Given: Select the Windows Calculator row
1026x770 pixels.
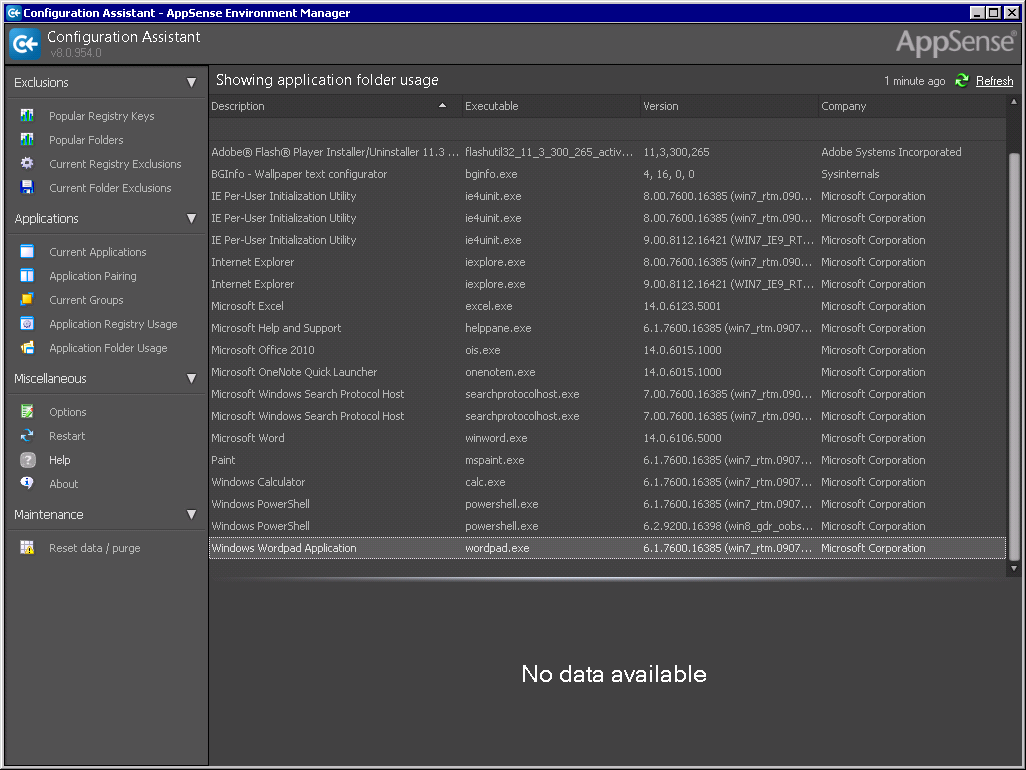Looking at the screenshot, I should click(607, 482).
